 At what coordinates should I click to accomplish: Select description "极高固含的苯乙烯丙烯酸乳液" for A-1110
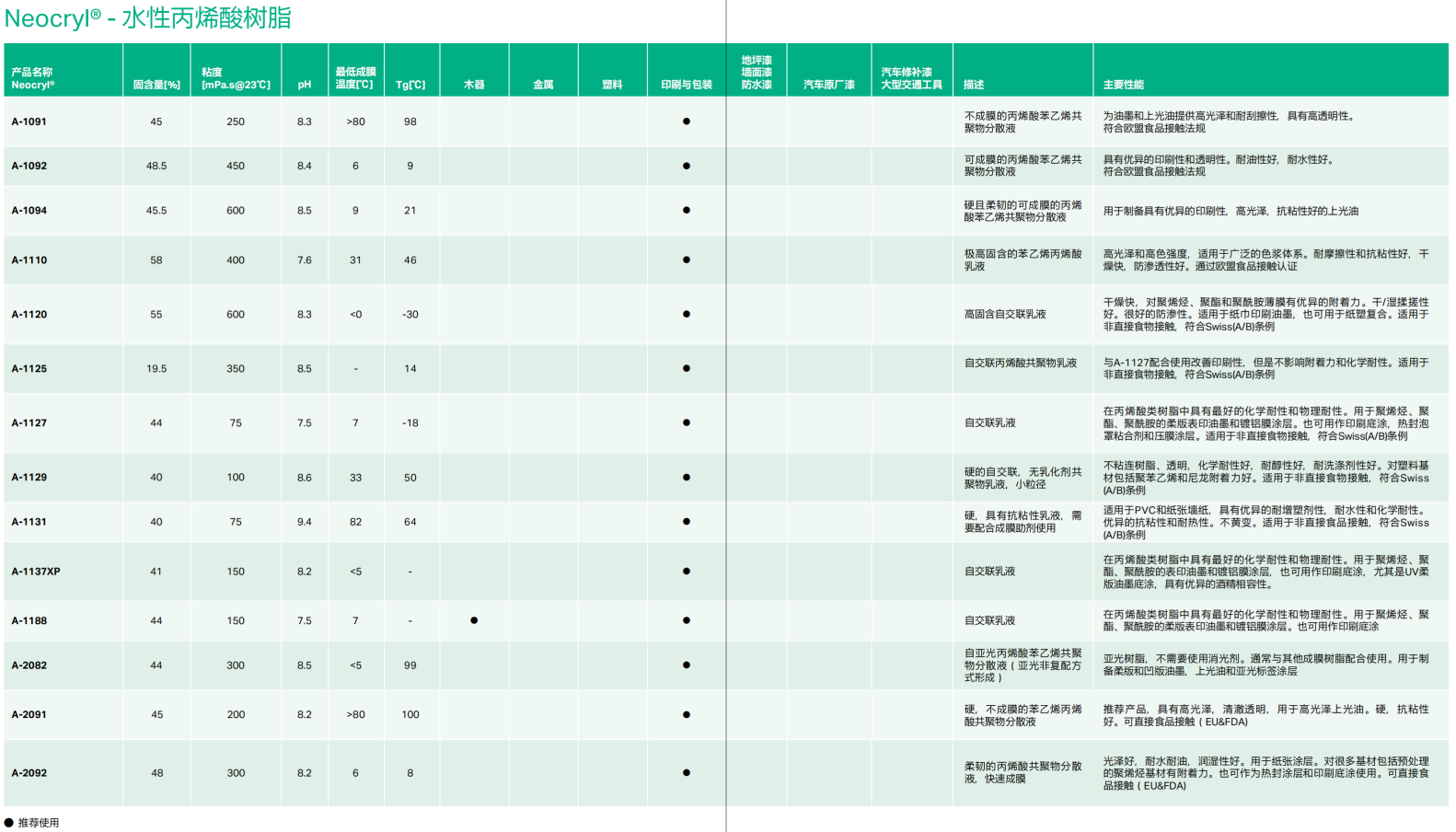1023,260
